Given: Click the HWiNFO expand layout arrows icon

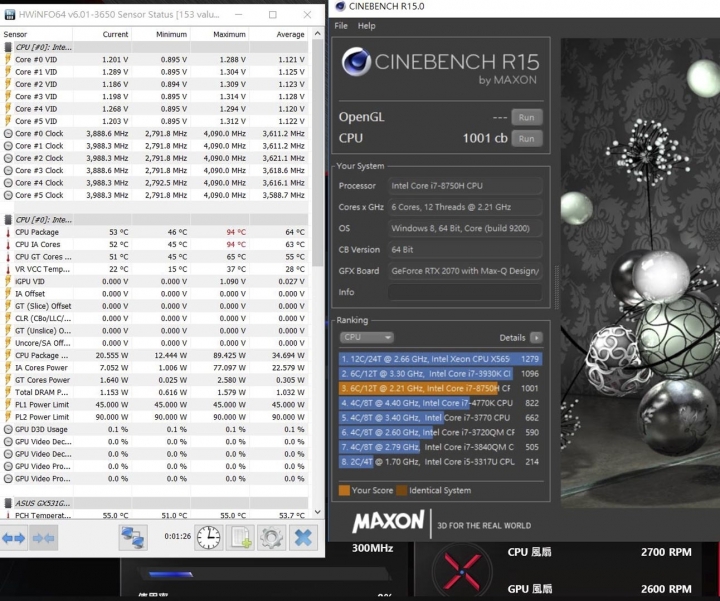Looking at the screenshot, I should click(x=14, y=538).
